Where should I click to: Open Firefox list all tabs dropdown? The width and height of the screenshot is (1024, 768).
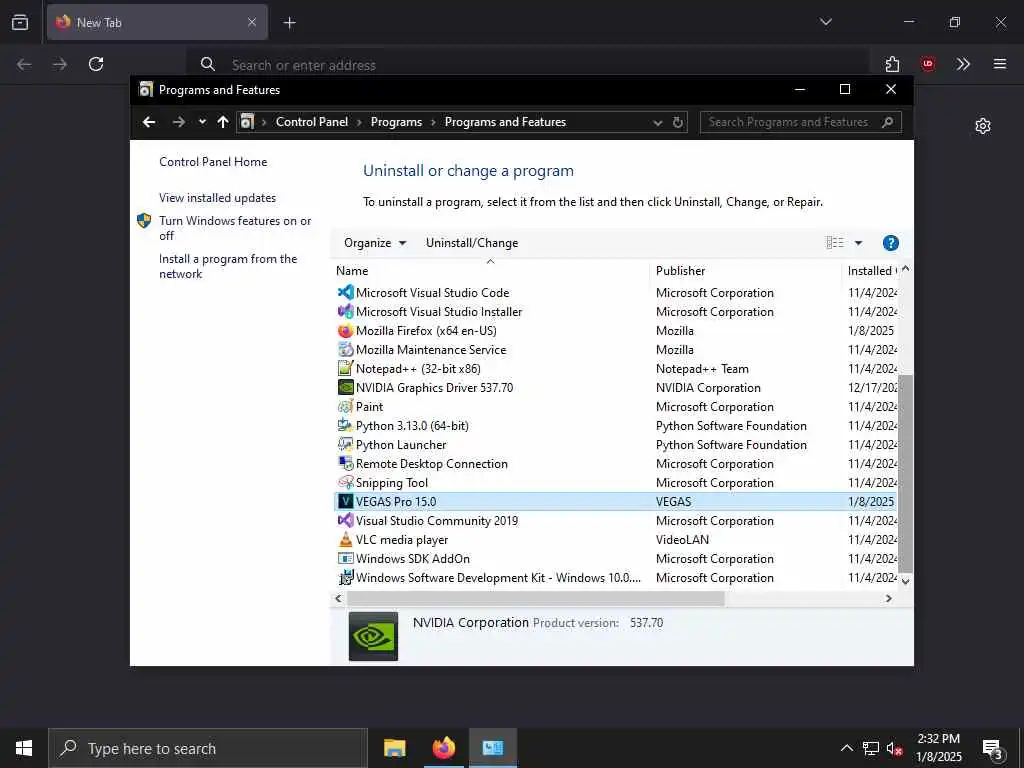click(825, 22)
